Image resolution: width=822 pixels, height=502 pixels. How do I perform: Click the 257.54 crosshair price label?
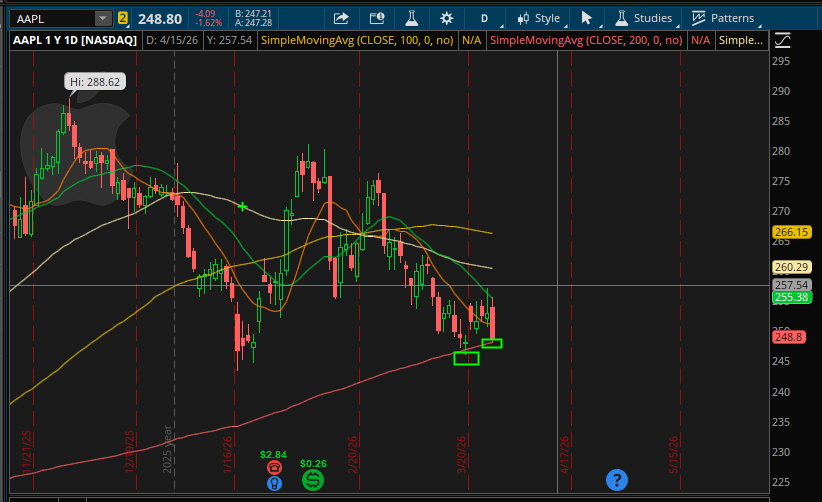click(x=792, y=285)
